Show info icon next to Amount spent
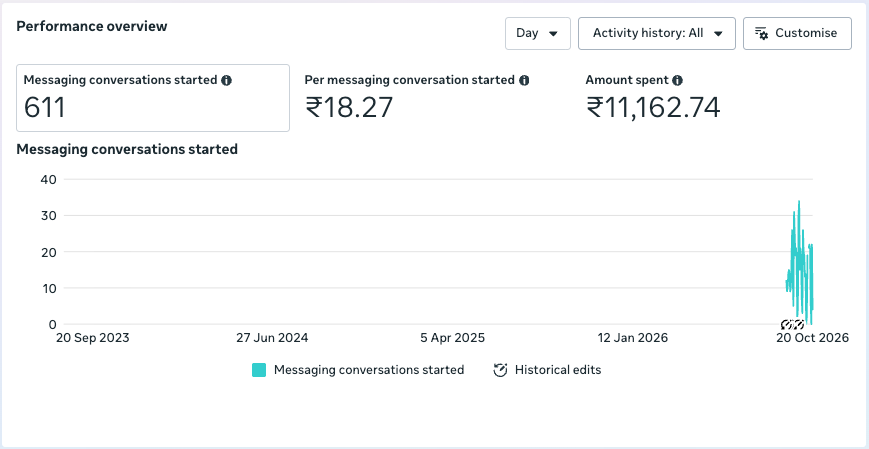 pyautogui.click(x=677, y=80)
